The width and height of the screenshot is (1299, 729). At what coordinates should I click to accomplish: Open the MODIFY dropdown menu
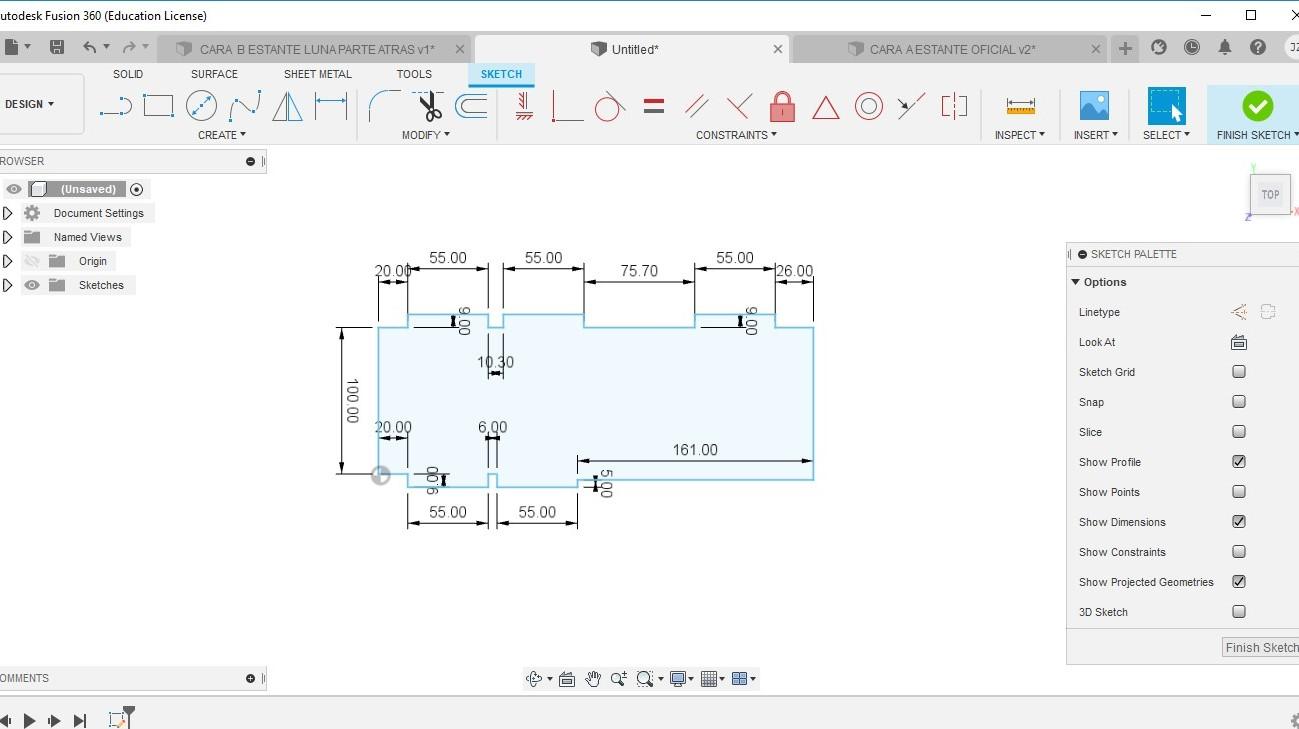point(426,135)
